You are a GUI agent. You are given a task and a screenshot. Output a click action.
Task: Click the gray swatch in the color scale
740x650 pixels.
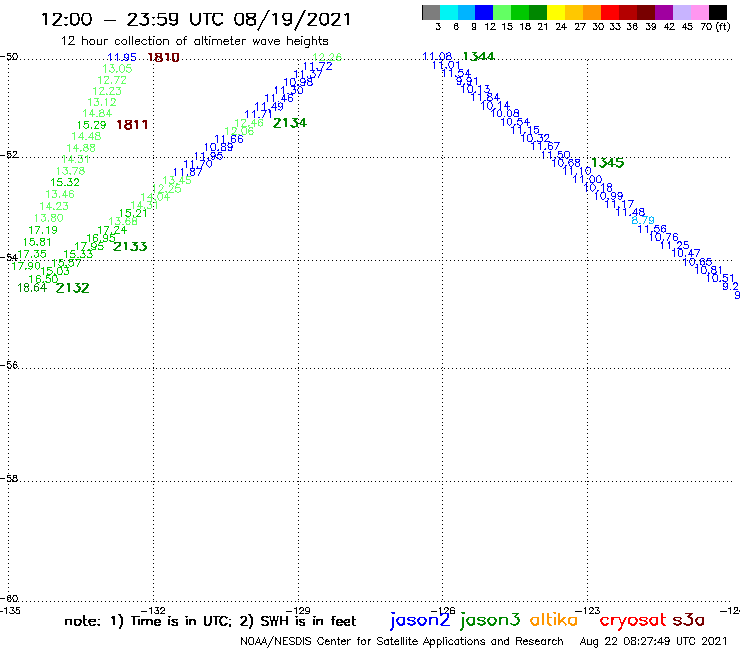point(431,12)
